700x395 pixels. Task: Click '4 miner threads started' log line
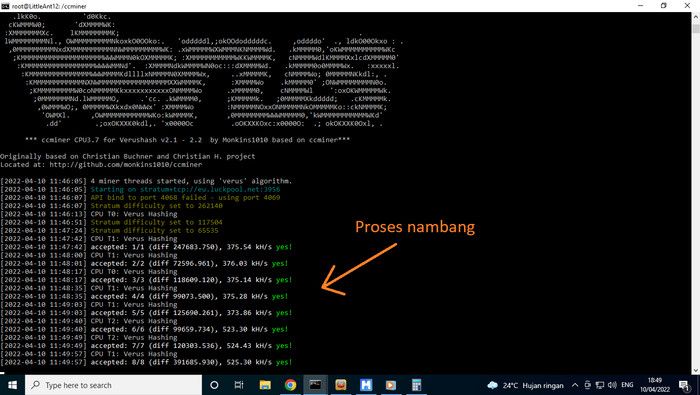coord(146,181)
